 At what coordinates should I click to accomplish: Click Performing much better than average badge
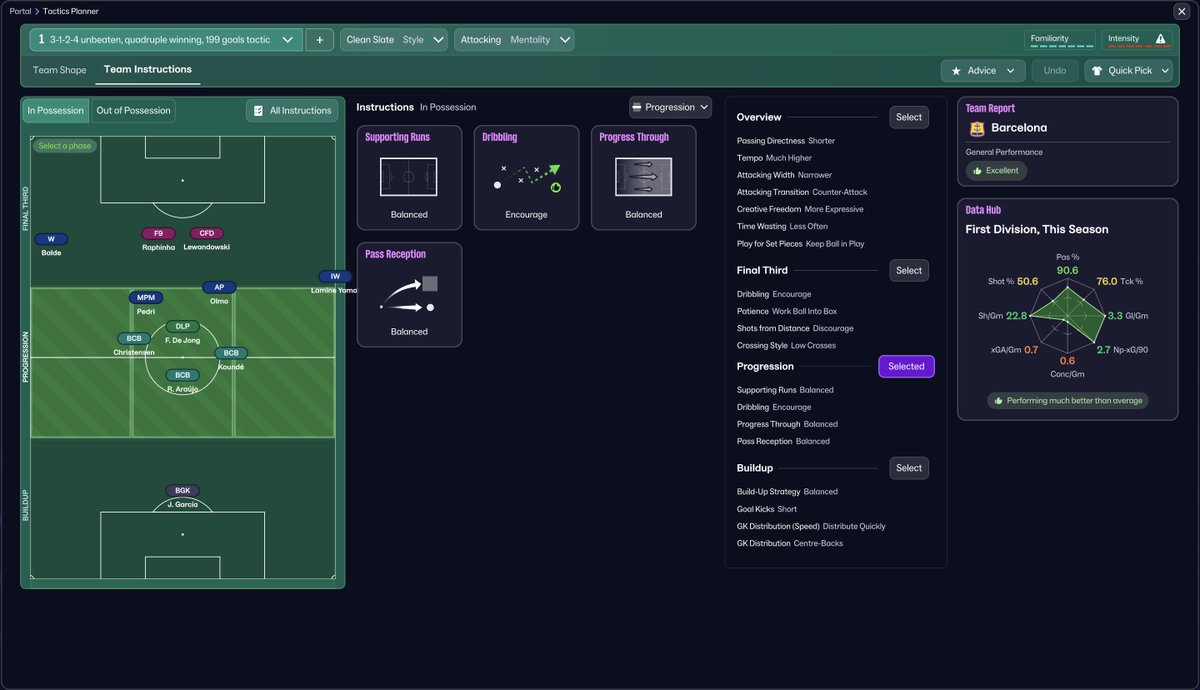[x=1067, y=400]
